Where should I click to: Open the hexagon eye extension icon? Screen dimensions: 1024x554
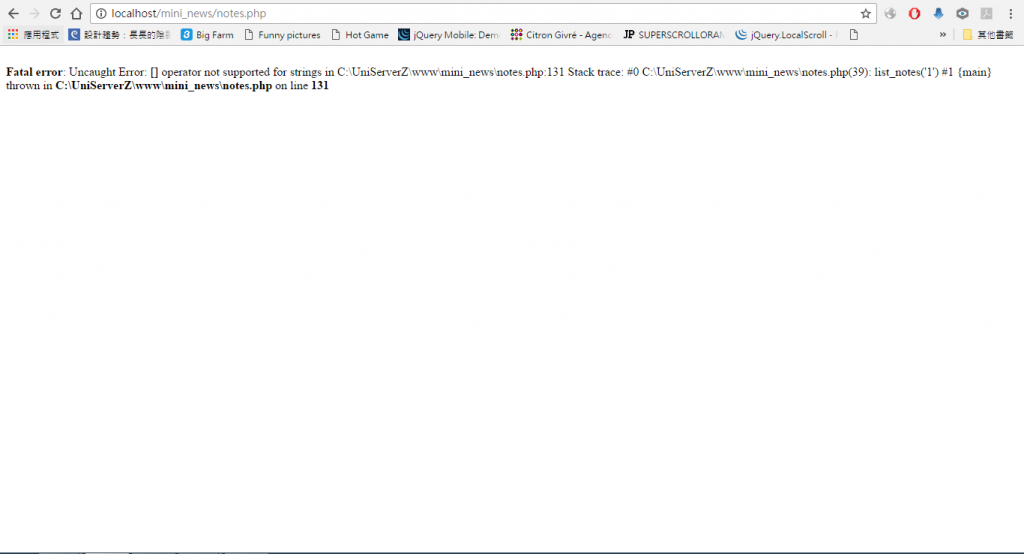[x=962, y=14]
